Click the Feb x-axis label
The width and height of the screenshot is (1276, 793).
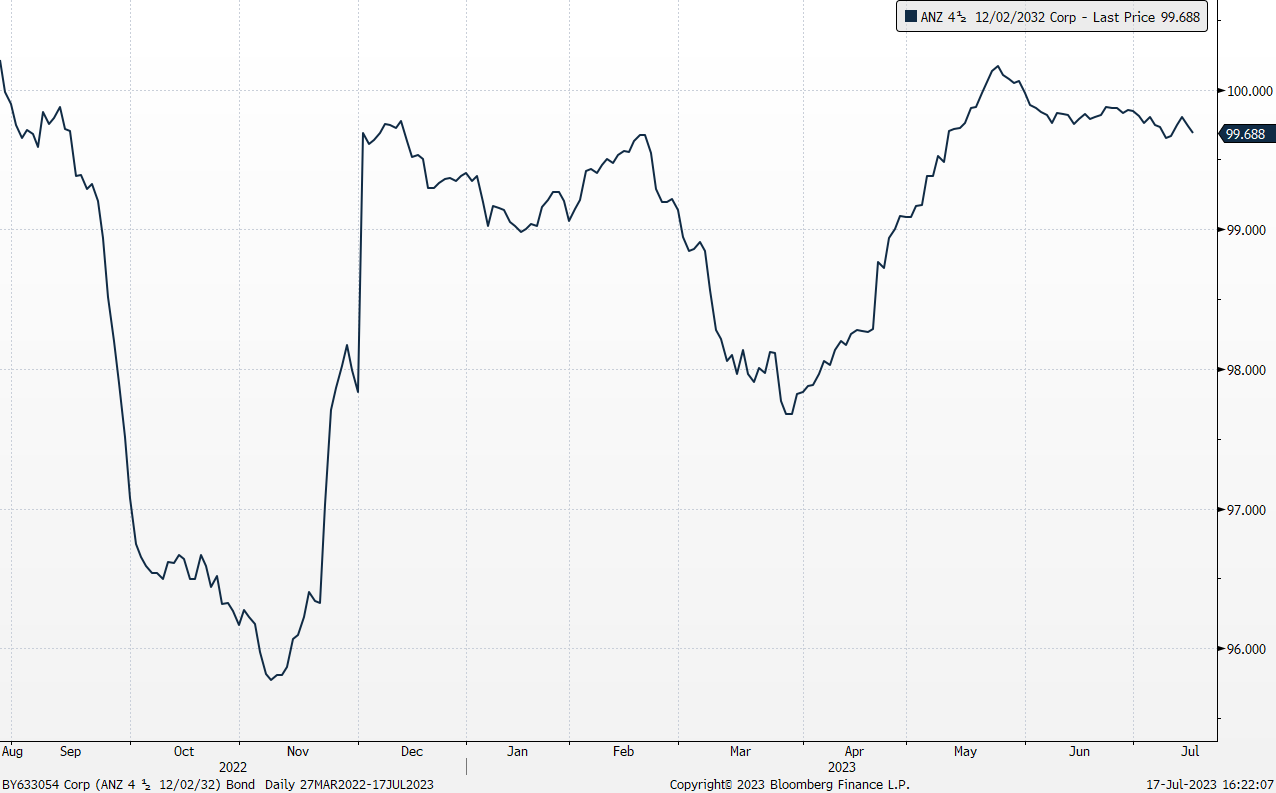tap(623, 751)
